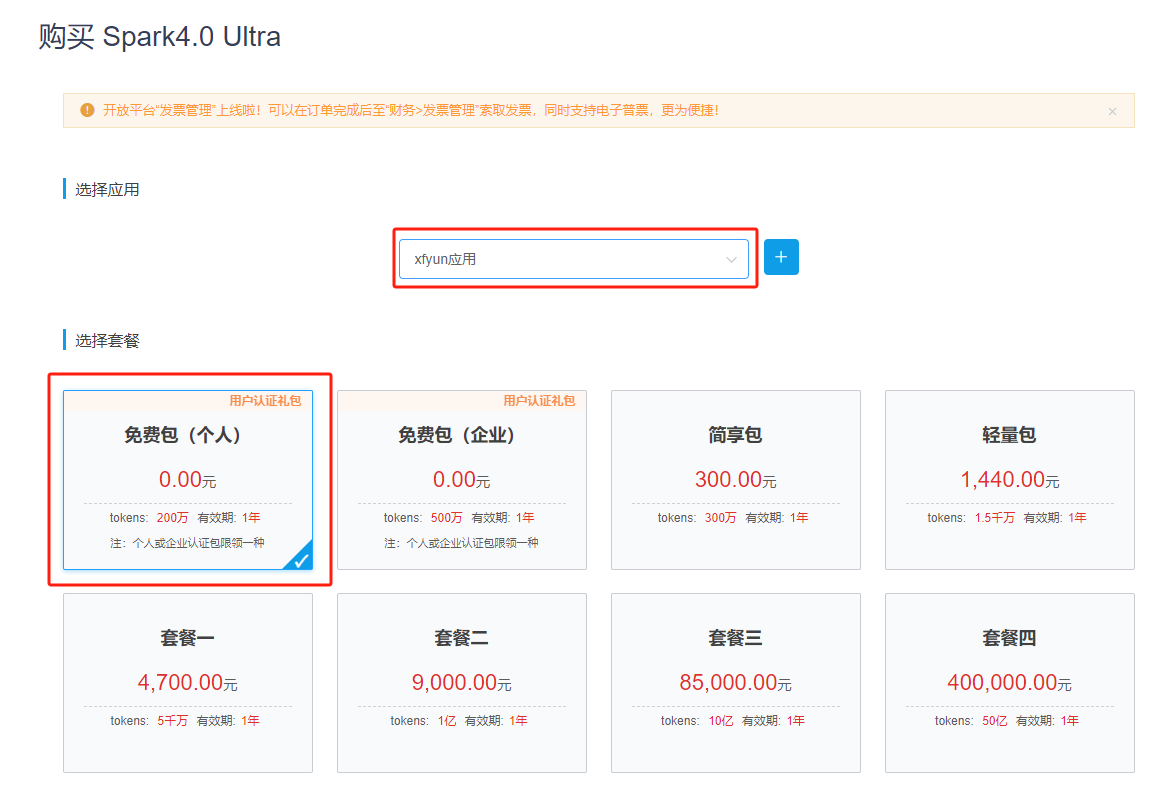The height and width of the screenshot is (788, 1164).
Task: Select 套餐一 priced 4,700.00元
Action: (x=188, y=683)
